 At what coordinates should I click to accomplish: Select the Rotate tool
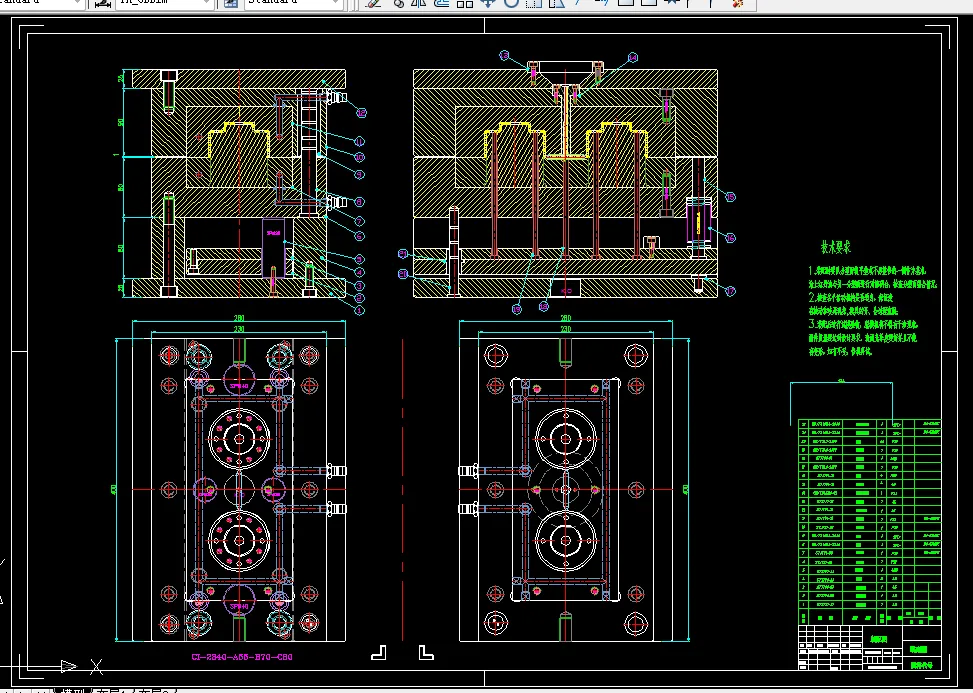pyautogui.click(x=512, y=3)
